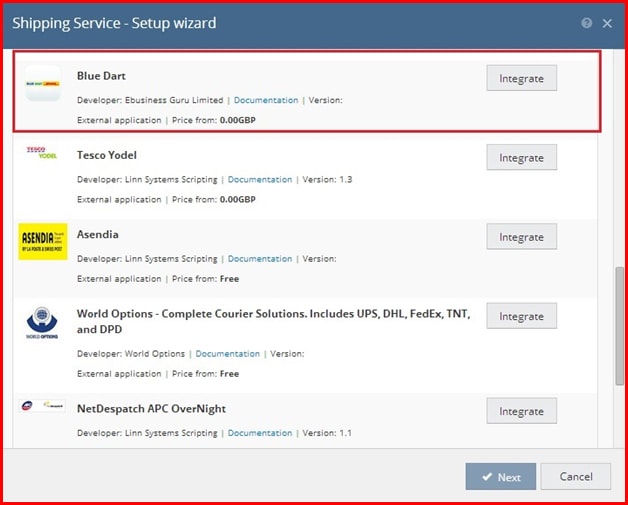Click Asendia Developer: Linn Systems Scripting
The width and height of the screenshot is (628, 505).
tap(147, 259)
